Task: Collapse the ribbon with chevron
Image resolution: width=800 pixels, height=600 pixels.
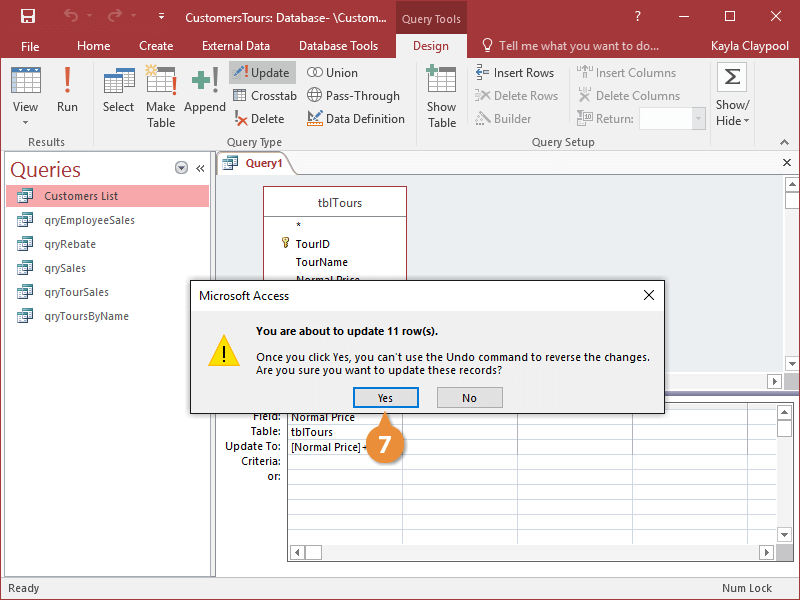Action: (784, 142)
